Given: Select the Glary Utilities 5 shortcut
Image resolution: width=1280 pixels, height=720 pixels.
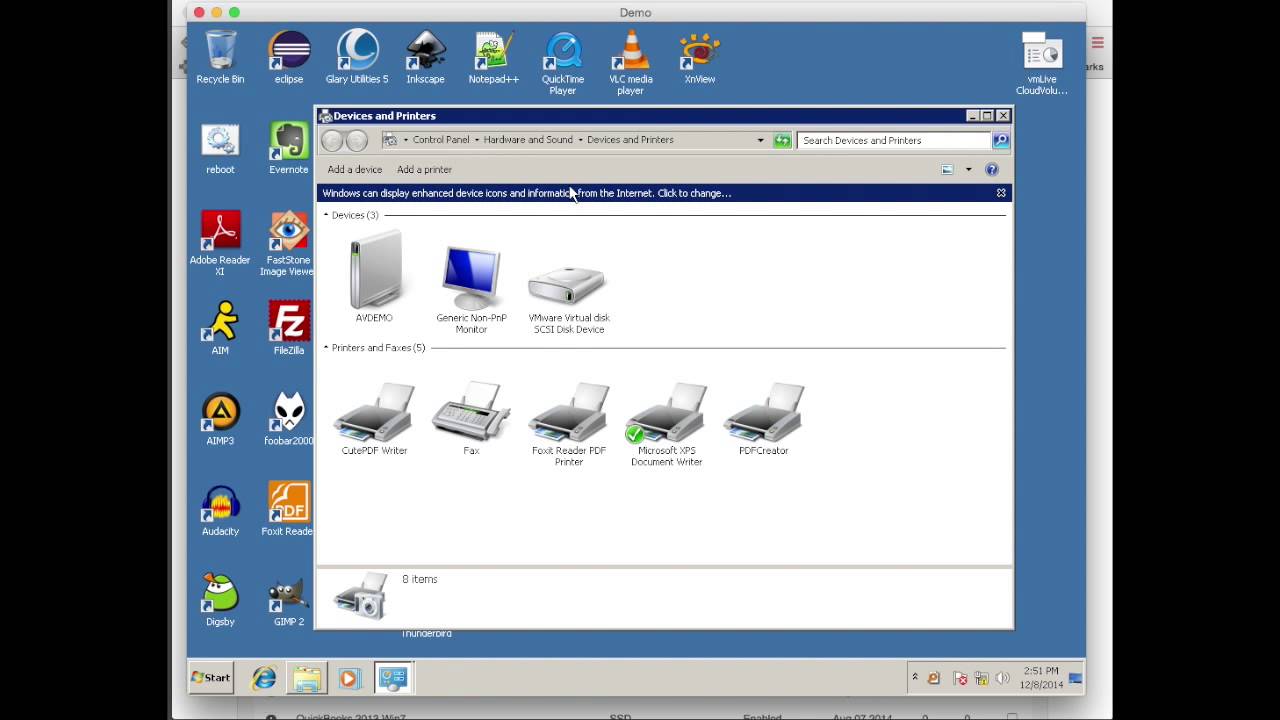Looking at the screenshot, I should pyautogui.click(x=357, y=57).
